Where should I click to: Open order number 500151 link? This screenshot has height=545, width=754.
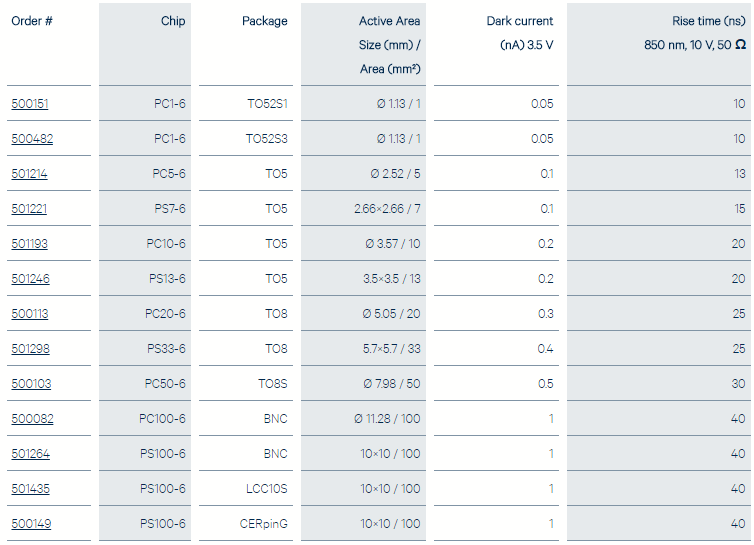[x=29, y=104]
